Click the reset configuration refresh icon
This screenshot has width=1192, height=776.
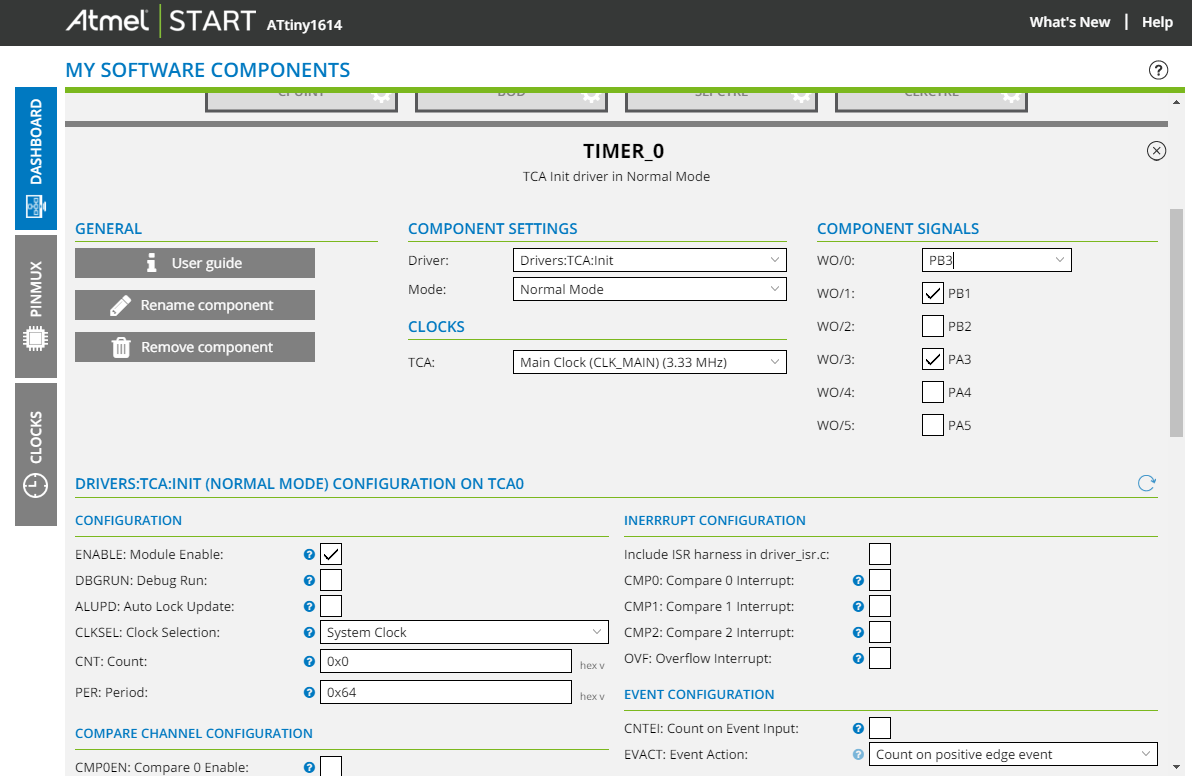coord(1147,484)
